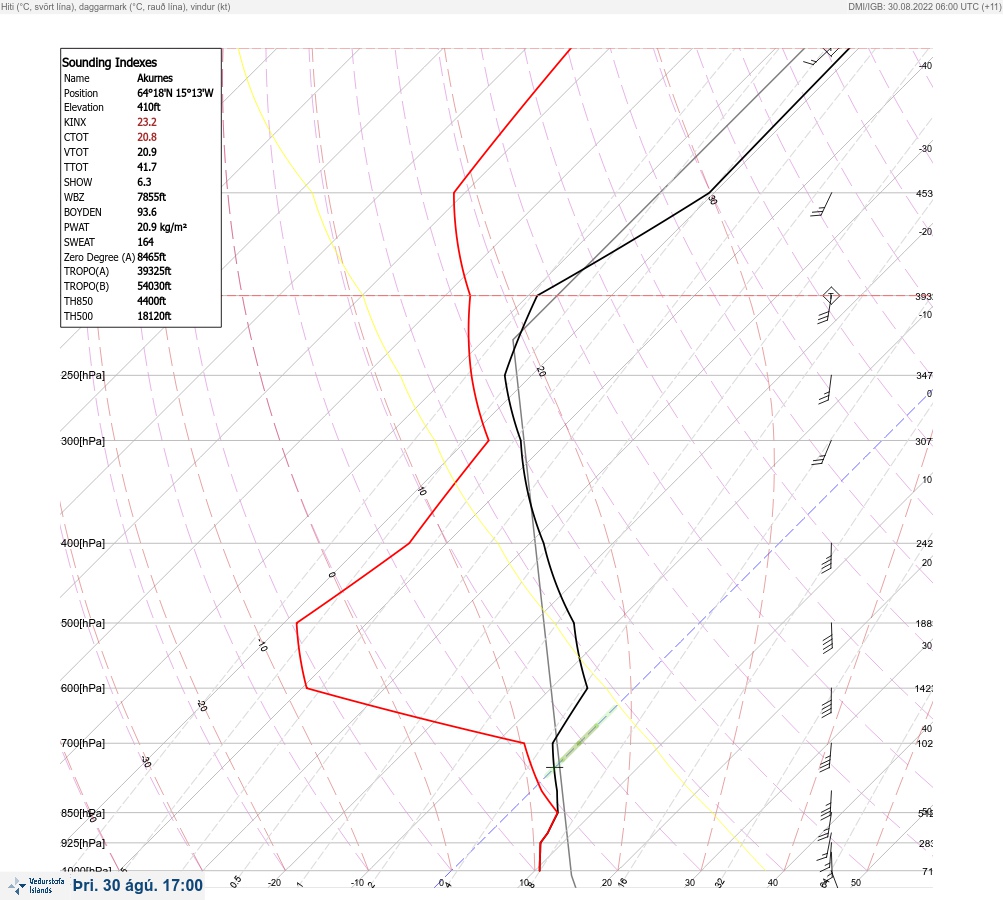Click the TH850 value '4400ft'

pyautogui.click(x=152, y=301)
